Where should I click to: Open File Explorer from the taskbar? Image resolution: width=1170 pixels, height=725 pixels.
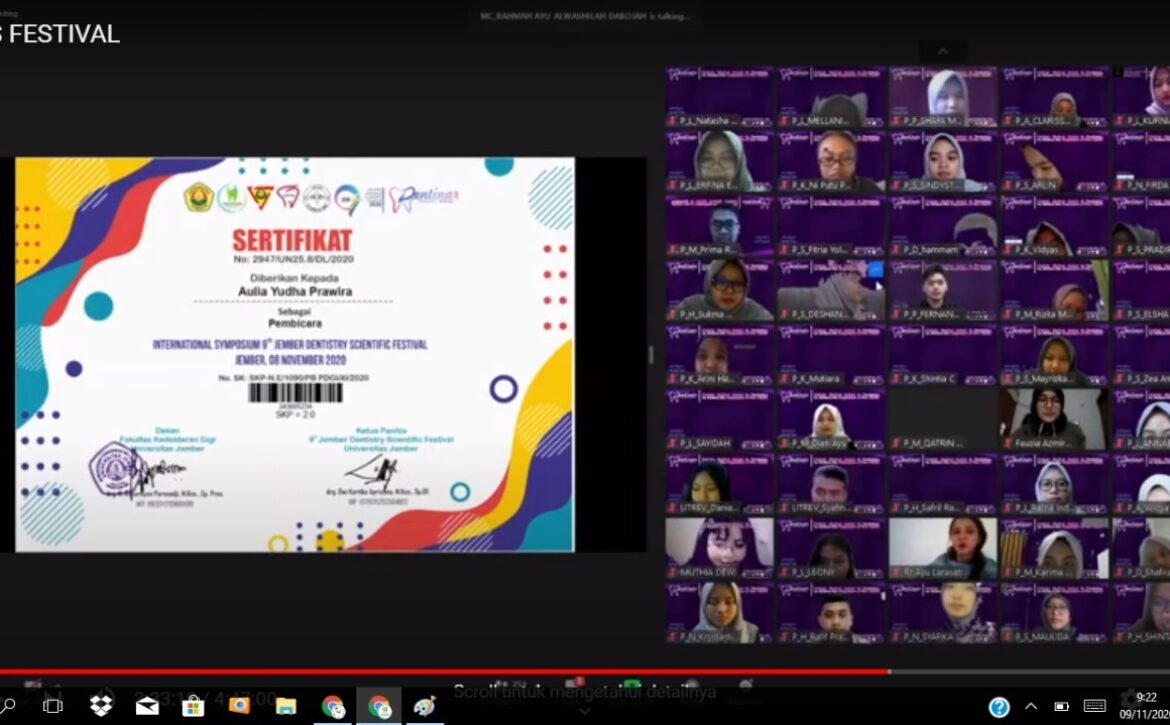286,706
